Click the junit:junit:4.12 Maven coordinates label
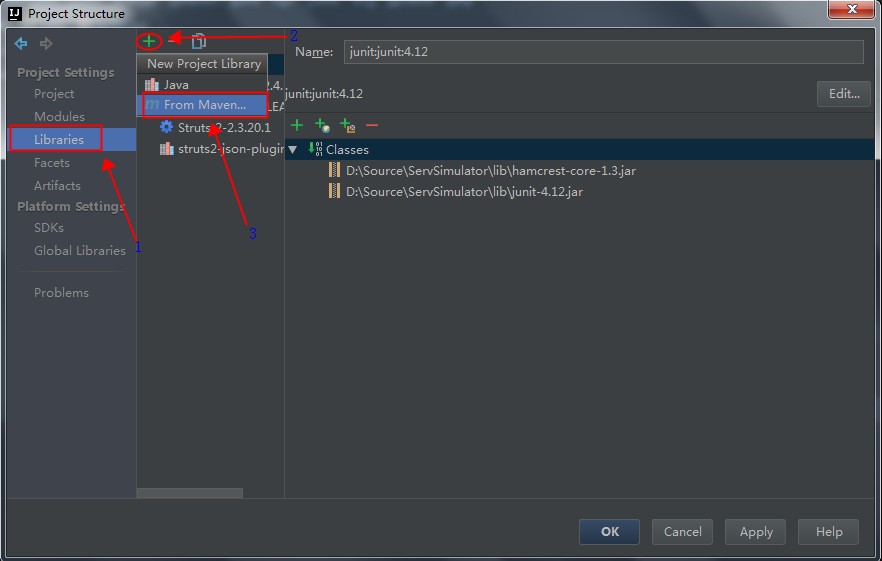The image size is (882, 561). tap(324, 93)
